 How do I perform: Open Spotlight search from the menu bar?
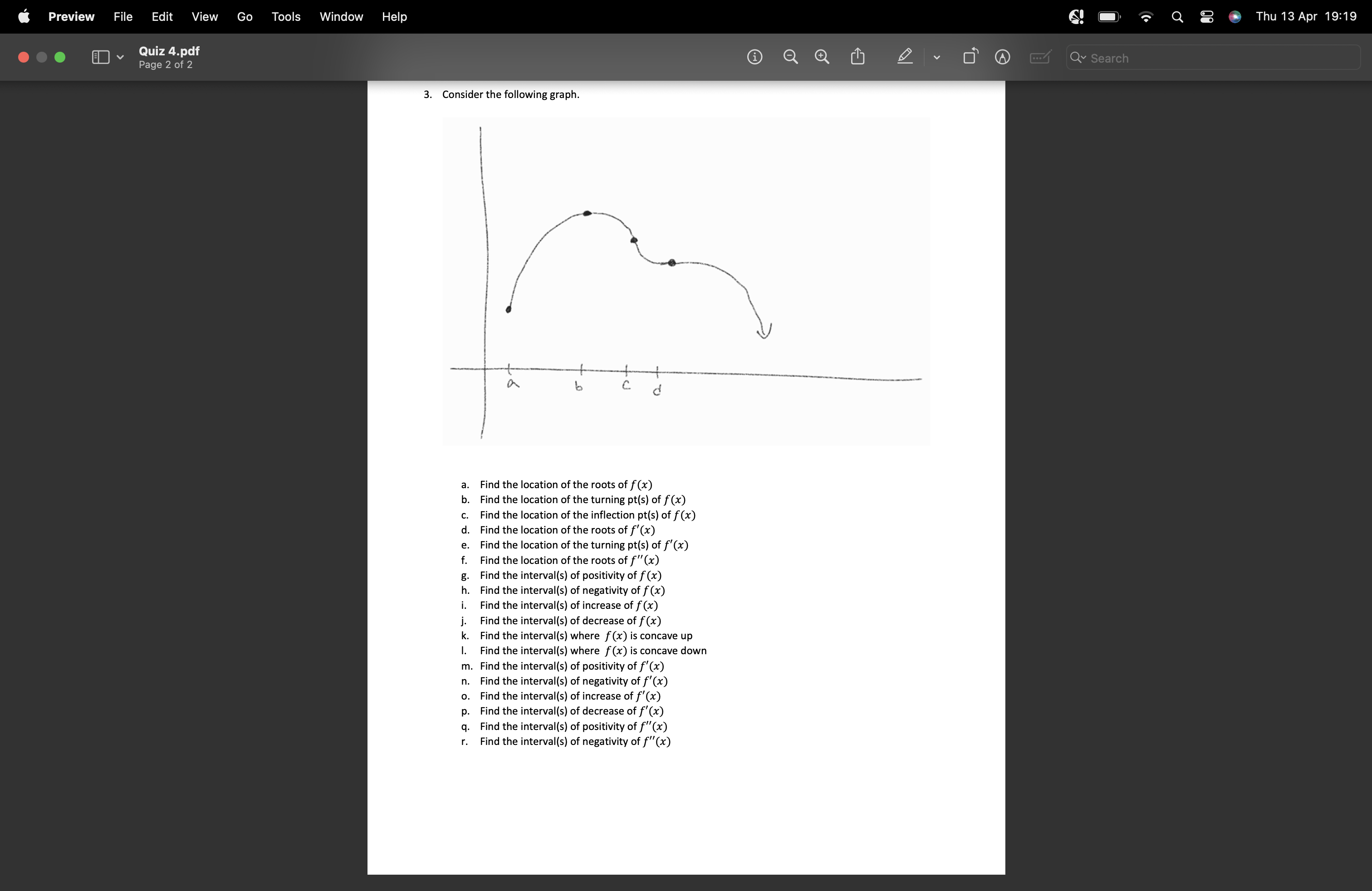pos(1177,17)
